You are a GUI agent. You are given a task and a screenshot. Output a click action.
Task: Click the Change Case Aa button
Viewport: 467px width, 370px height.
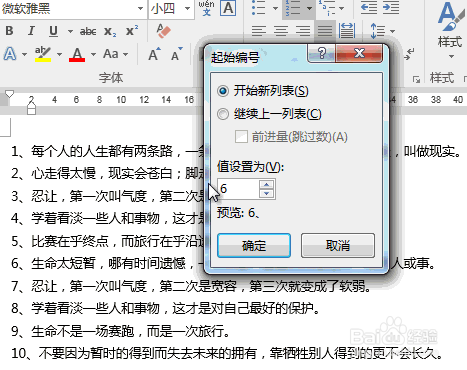[x=111, y=54]
